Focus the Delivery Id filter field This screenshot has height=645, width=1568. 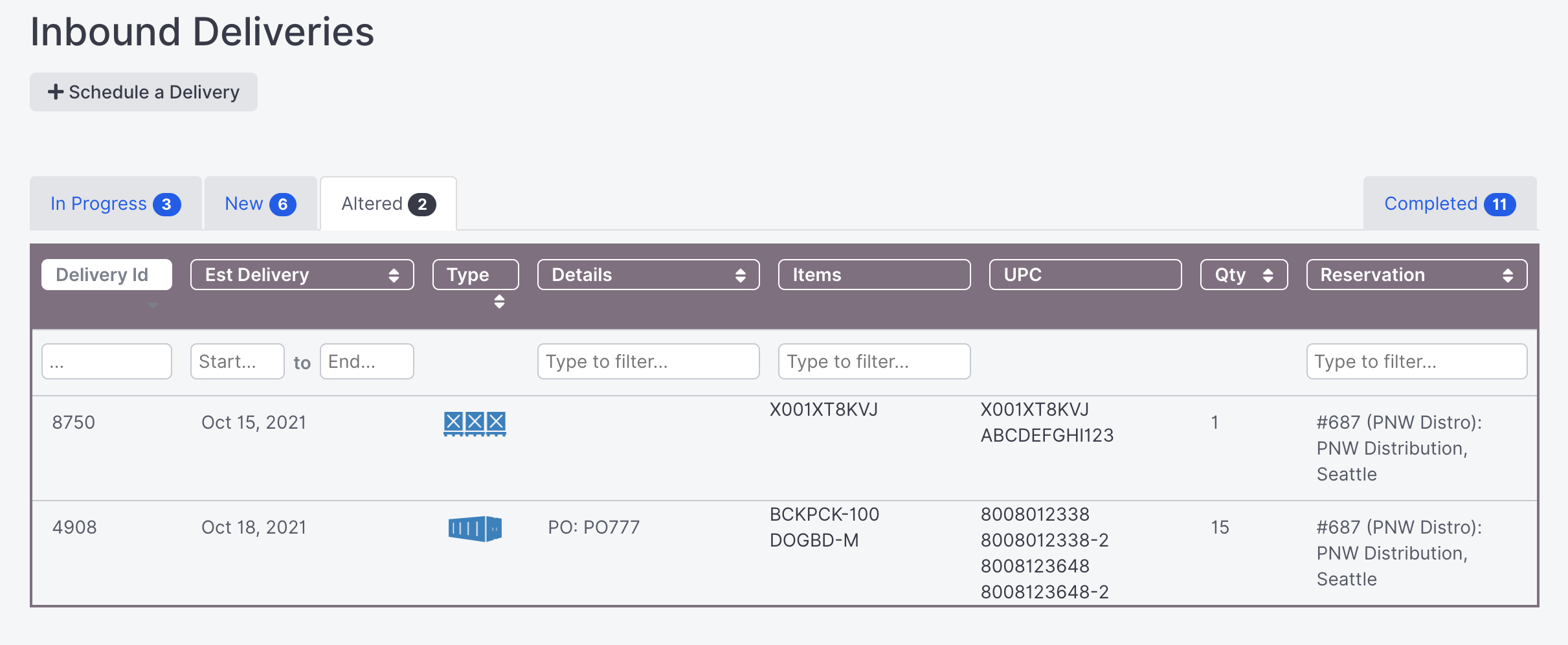click(107, 361)
